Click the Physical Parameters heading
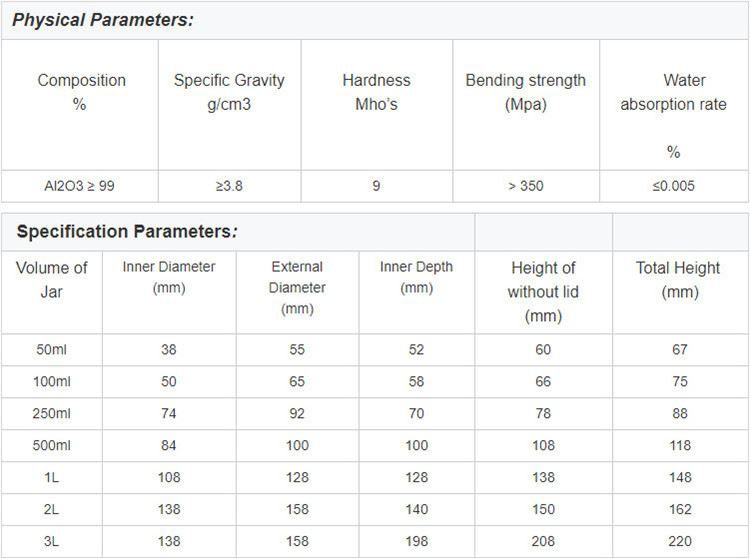The height and width of the screenshot is (558, 750). [x=102, y=20]
